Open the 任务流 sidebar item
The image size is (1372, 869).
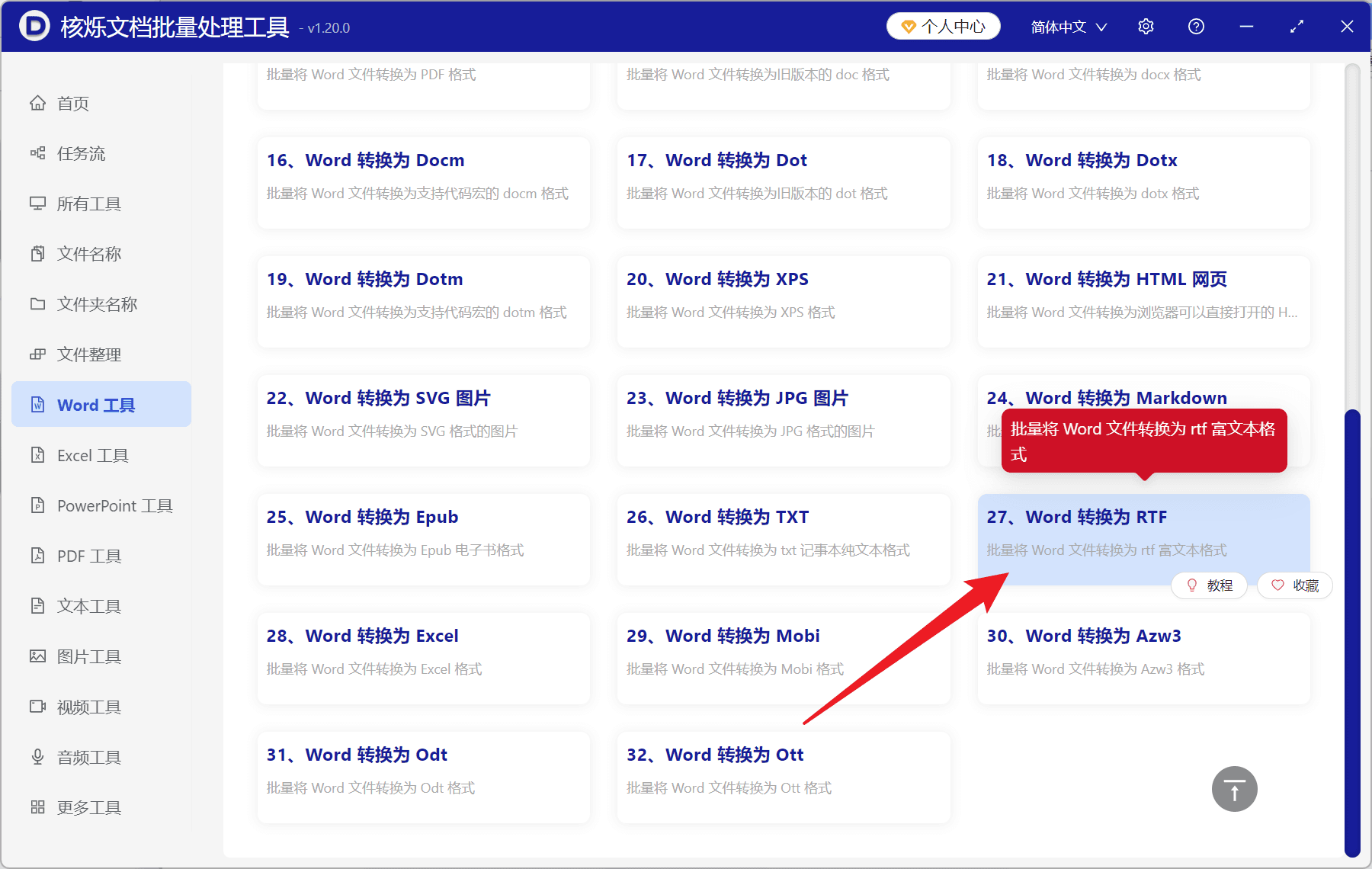click(81, 153)
